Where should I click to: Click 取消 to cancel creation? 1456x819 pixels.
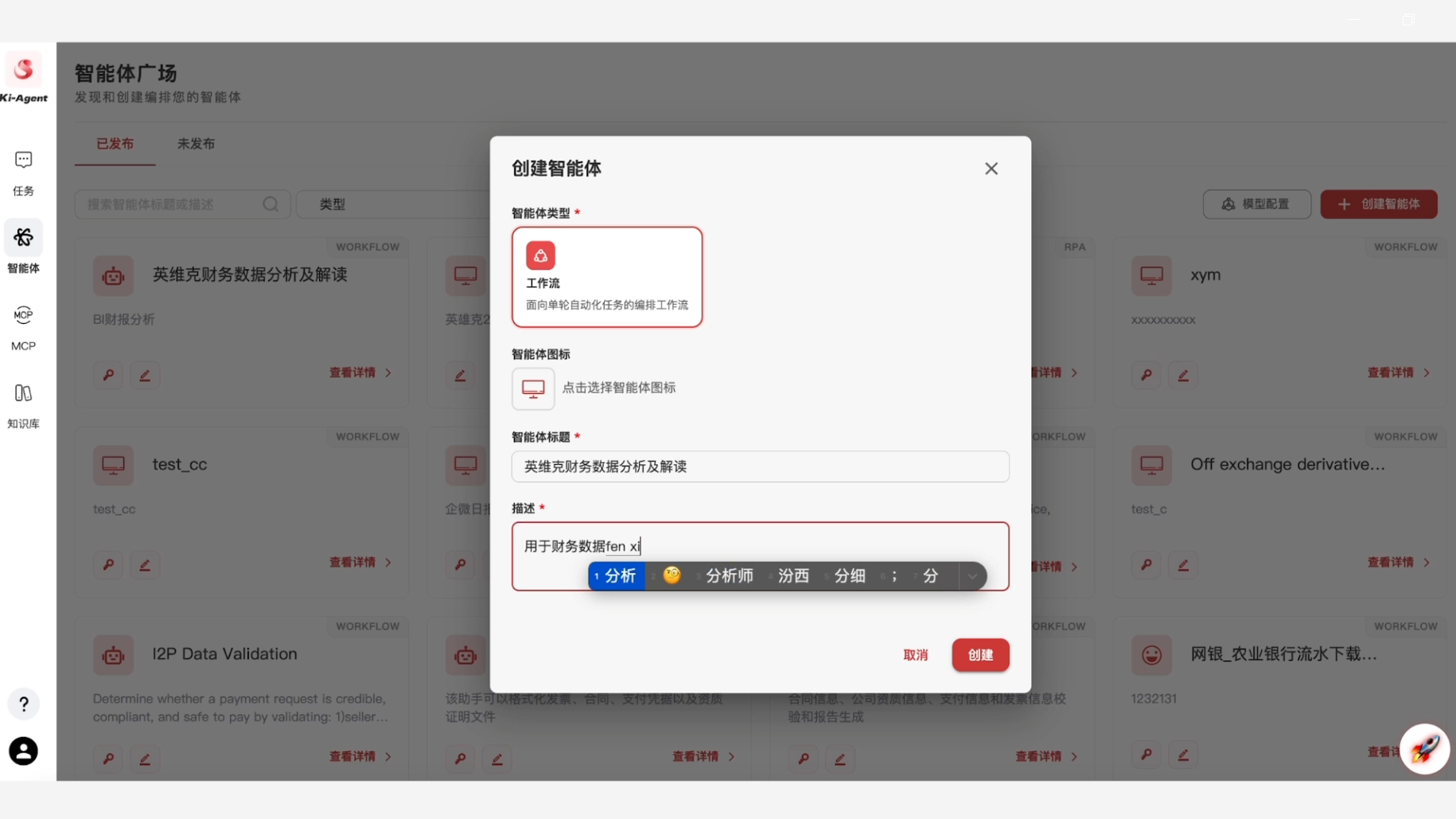click(x=915, y=655)
